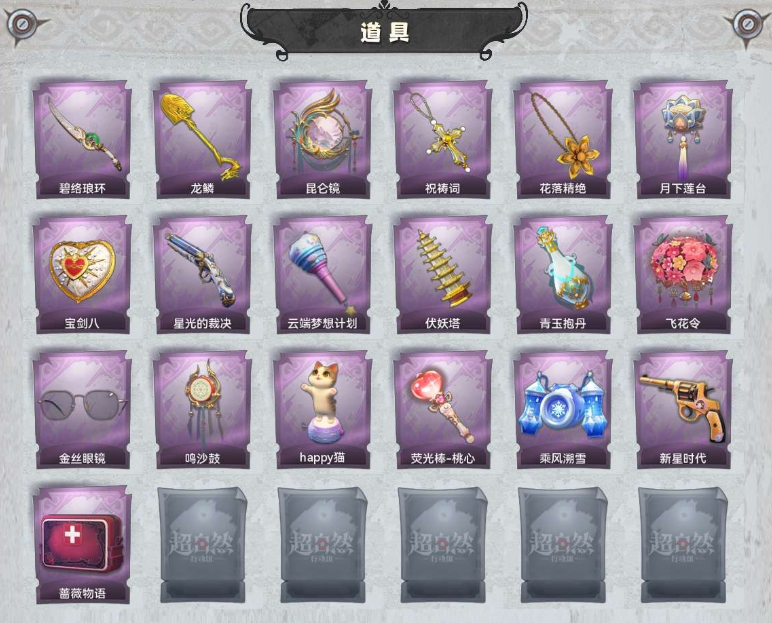Screen dimensions: 772x623
Task: Select the 飞花令 flower bouquet
Action: click(x=683, y=275)
